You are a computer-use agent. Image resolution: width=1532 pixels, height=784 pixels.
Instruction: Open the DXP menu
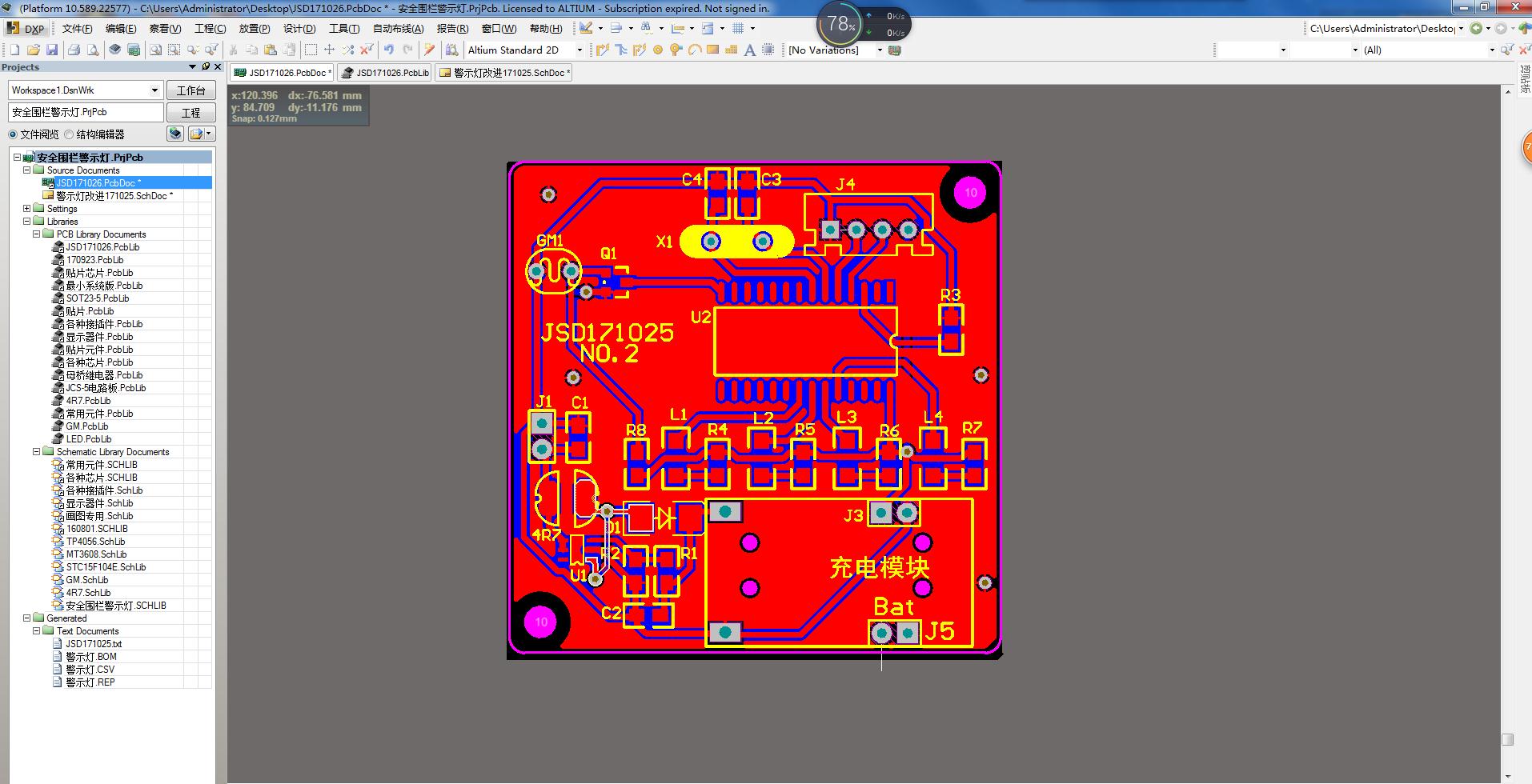click(26, 28)
